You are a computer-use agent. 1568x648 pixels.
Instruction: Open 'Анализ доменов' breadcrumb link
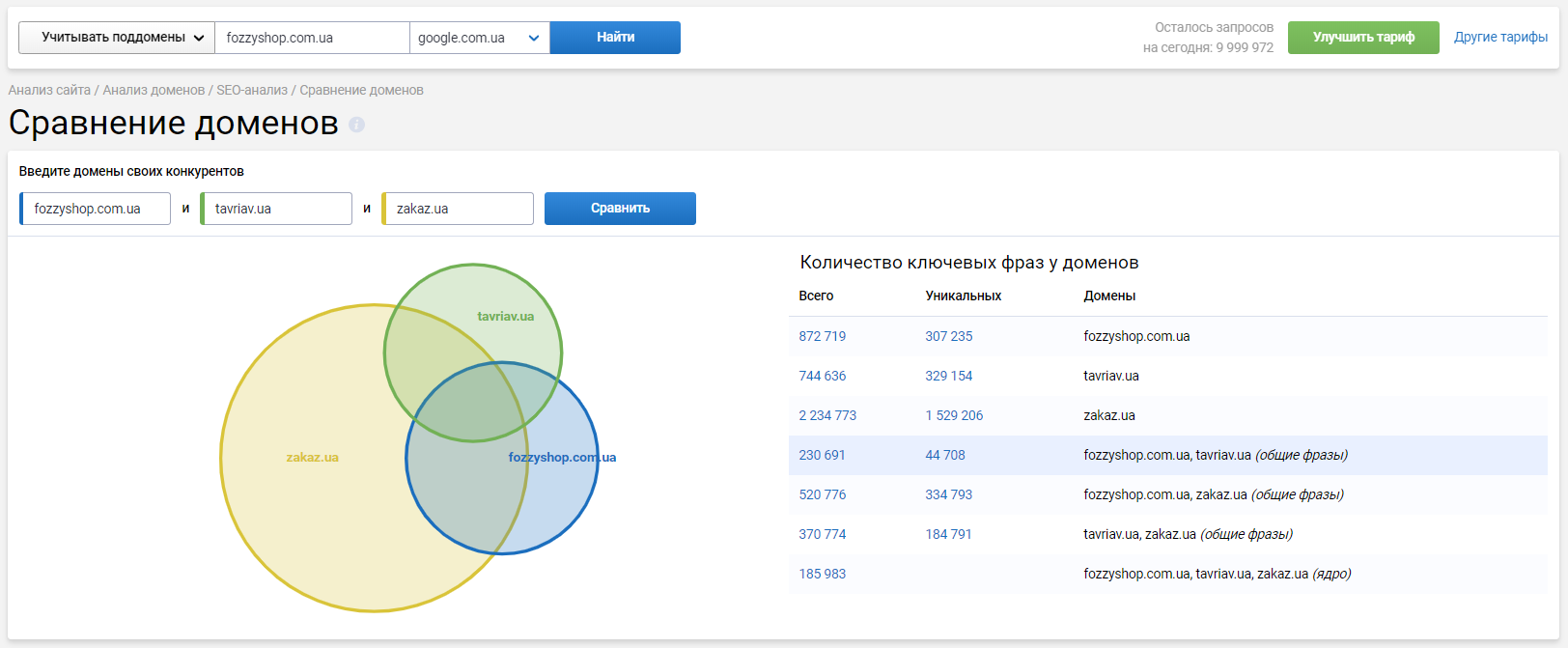click(x=154, y=90)
